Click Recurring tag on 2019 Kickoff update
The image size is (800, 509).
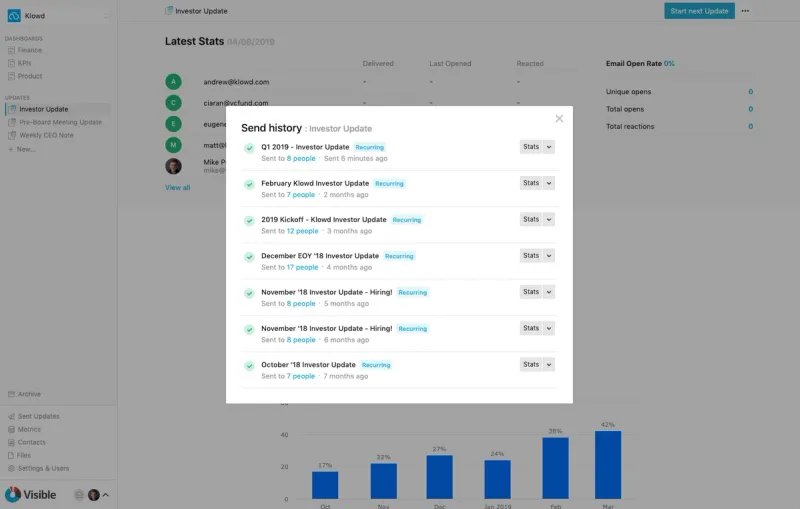[407, 220]
